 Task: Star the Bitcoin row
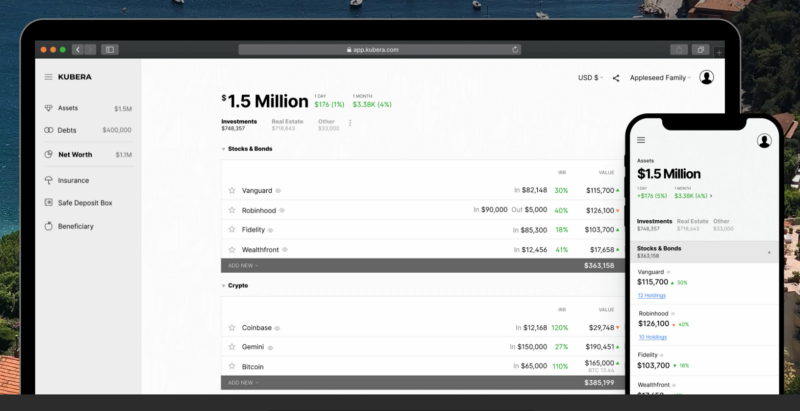click(232, 366)
